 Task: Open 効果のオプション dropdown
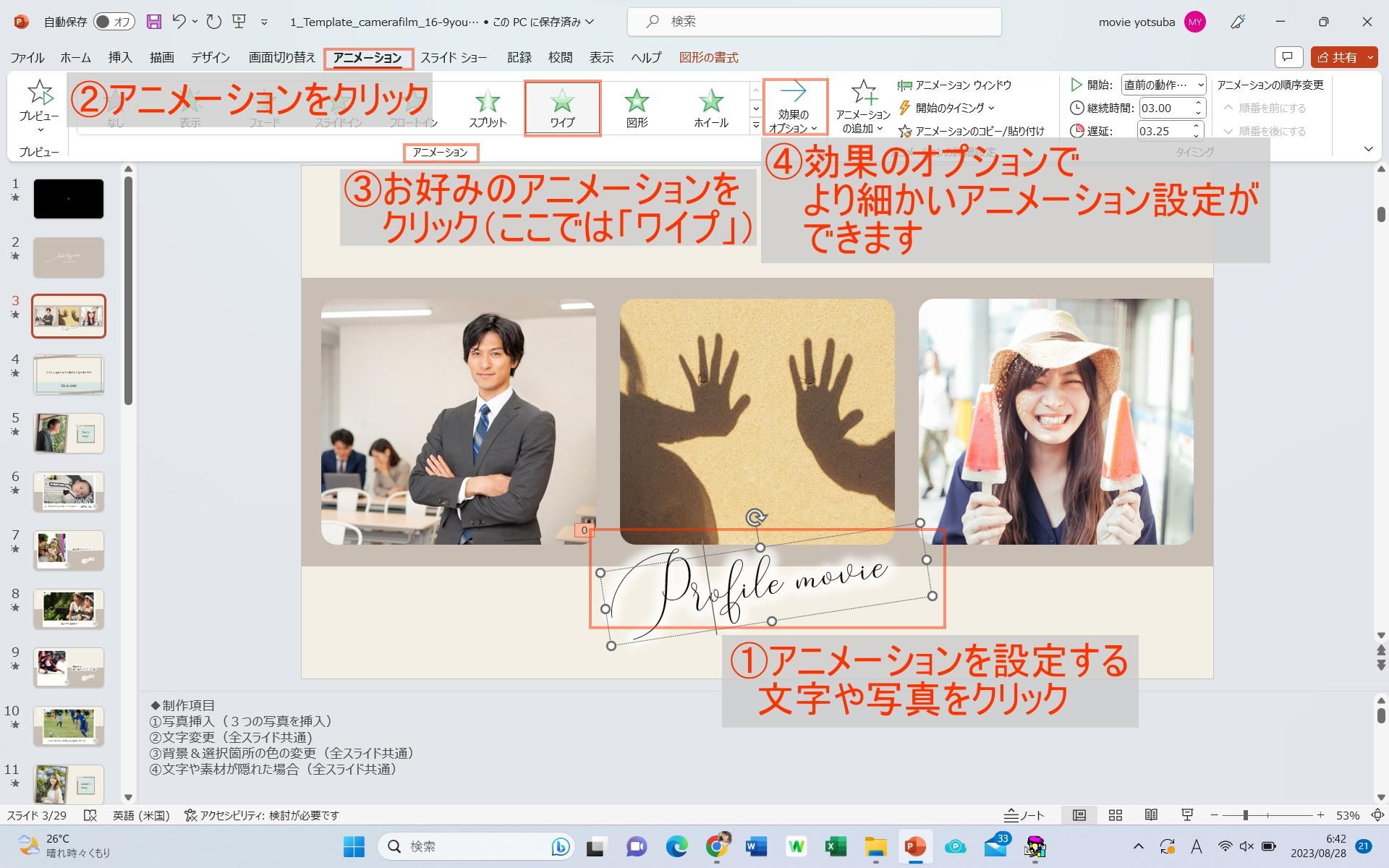[794, 107]
